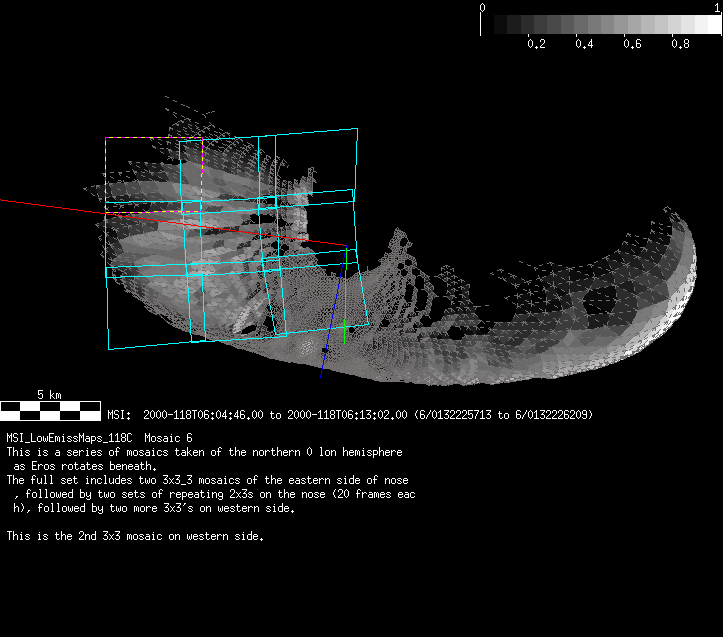
Task: Click the '5 km' label above scale bar
Action: point(49,395)
